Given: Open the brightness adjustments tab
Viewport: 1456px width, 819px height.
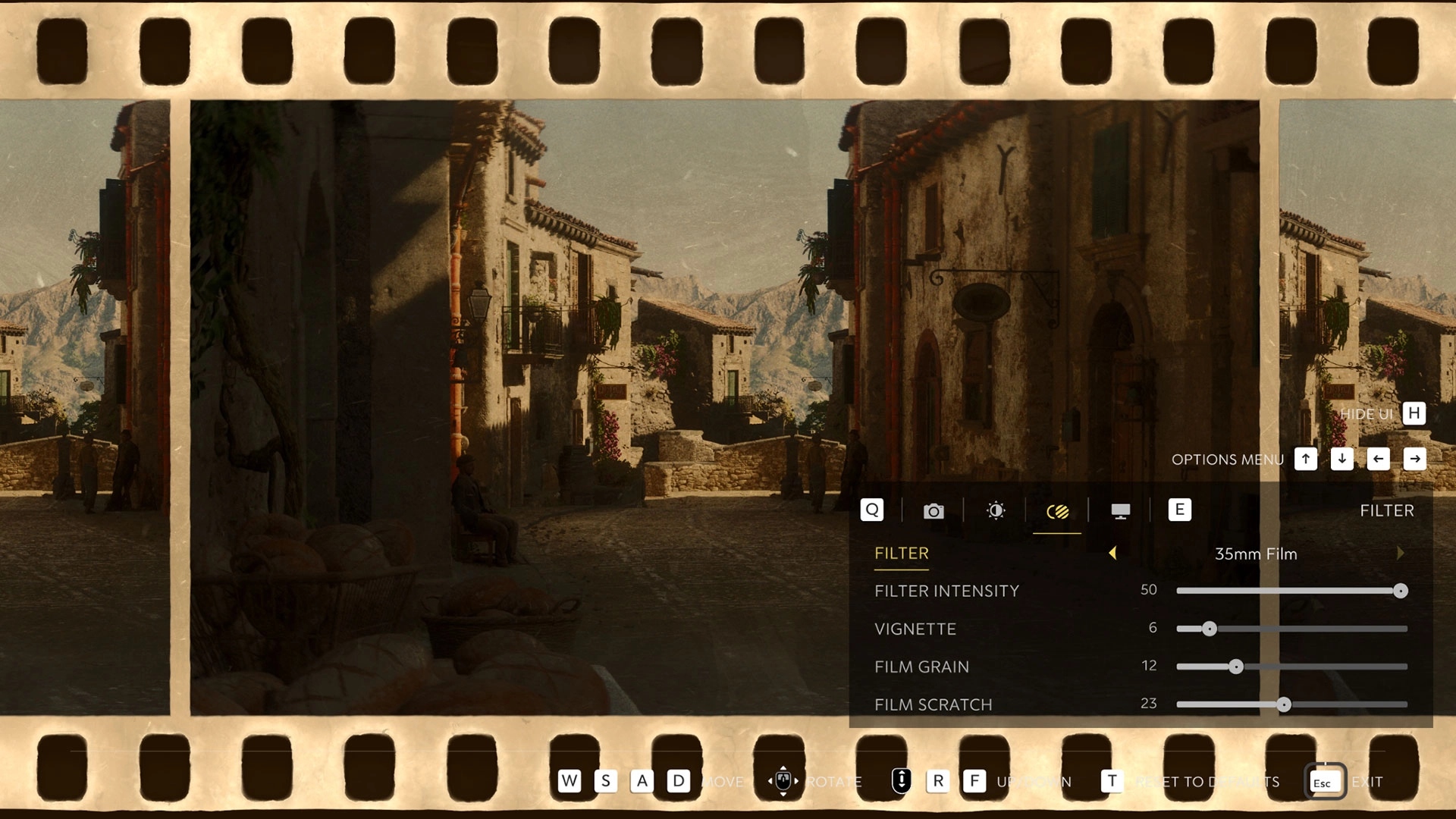Looking at the screenshot, I should click(995, 510).
